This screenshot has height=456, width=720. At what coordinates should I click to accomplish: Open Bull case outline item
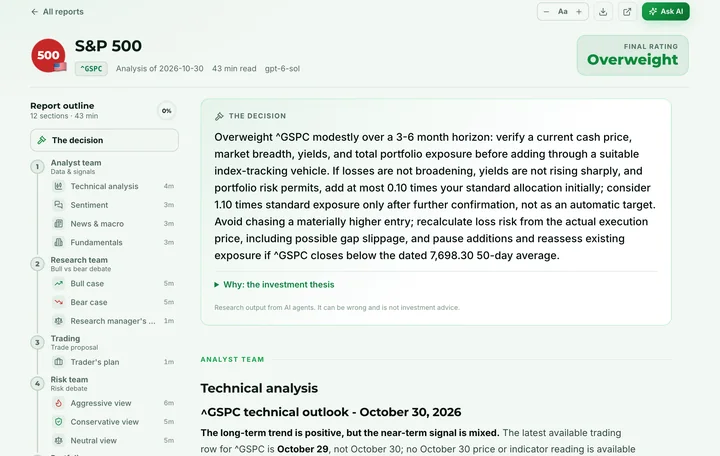[113, 283]
